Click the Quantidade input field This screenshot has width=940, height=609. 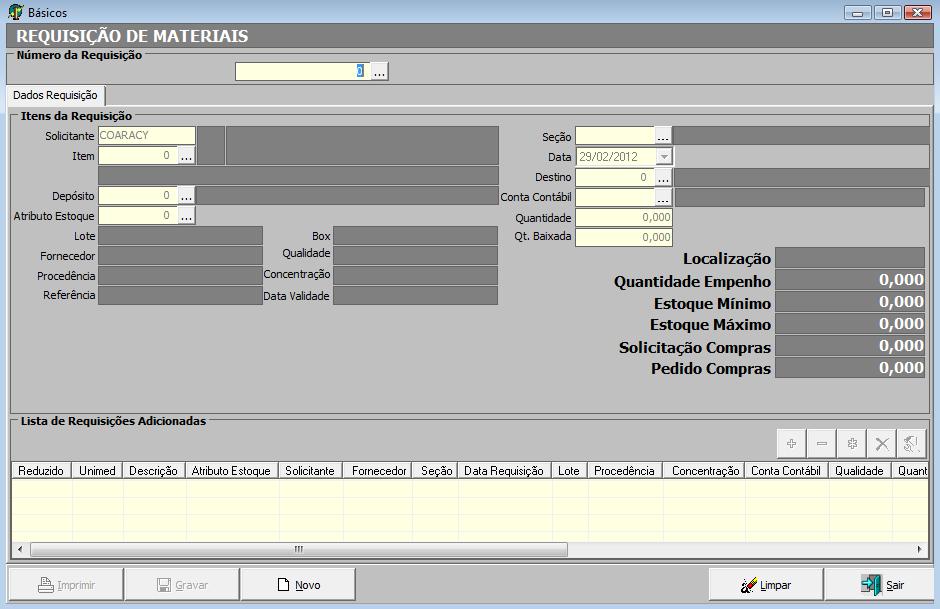point(624,218)
